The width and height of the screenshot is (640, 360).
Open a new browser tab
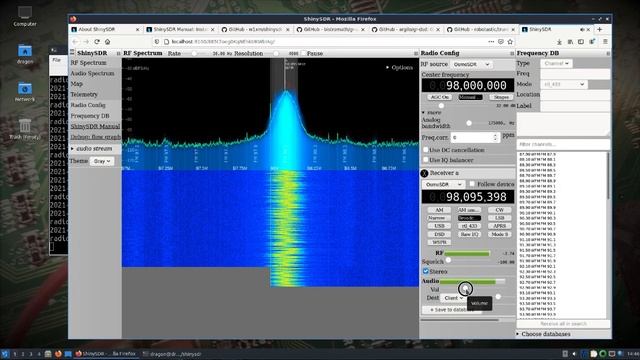[x=600, y=29]
